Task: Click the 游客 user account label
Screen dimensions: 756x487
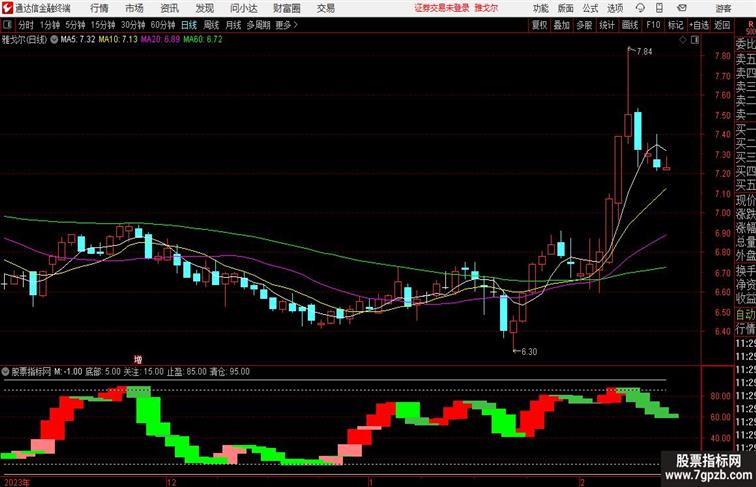Action: [x=723, y=8]
